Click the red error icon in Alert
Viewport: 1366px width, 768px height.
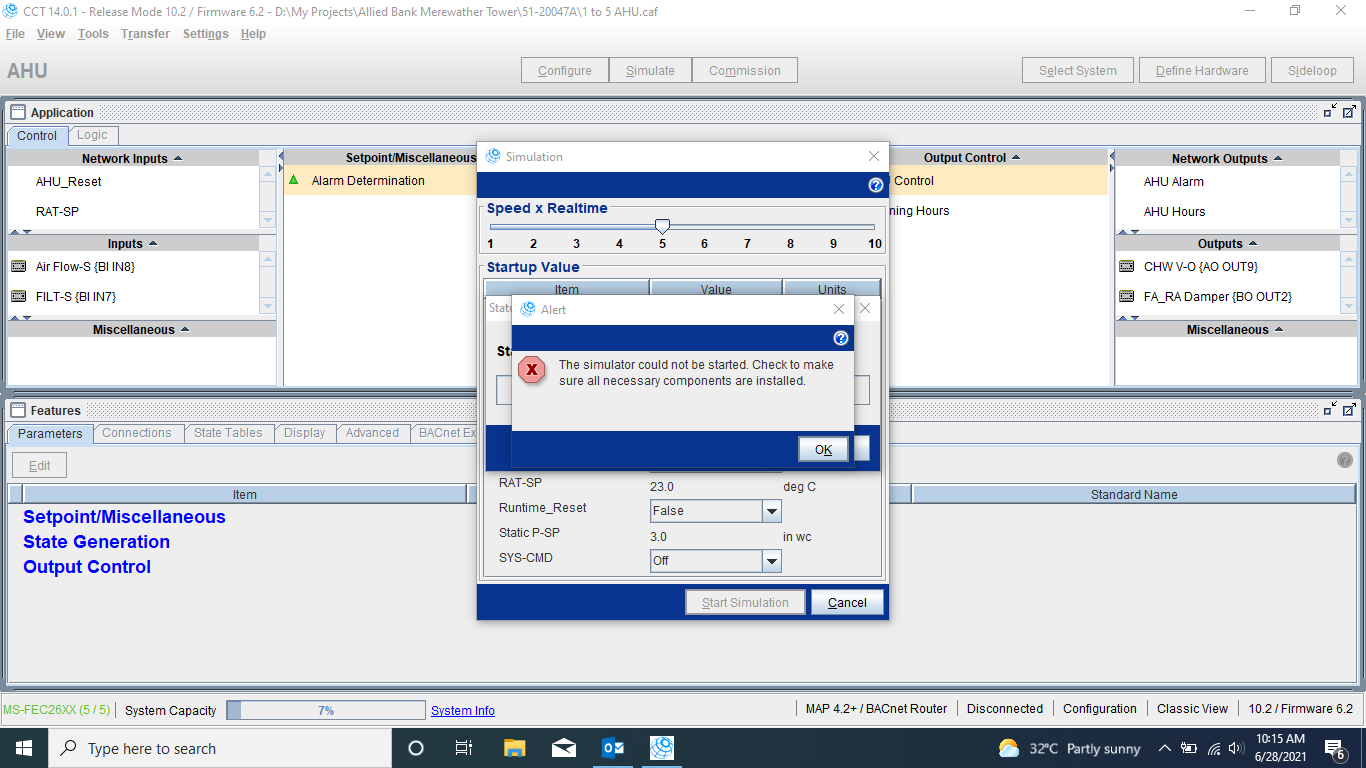(x=532, y=370)
